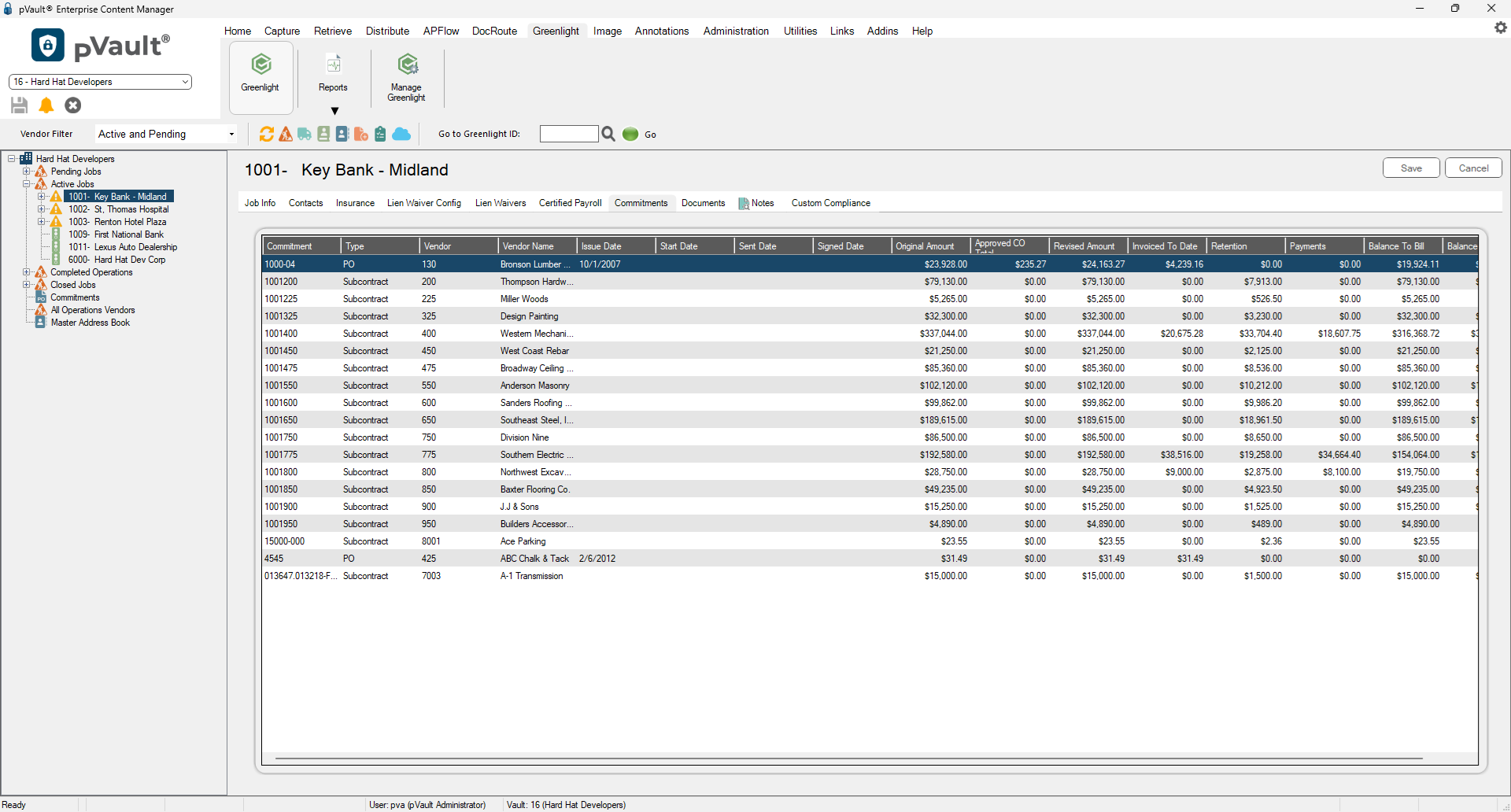Image resolution: width=1511 pixels, height=812 pixels.
Task: Select commitment row 4545 ABC Chalk & Tack
Action: point(870,559)
